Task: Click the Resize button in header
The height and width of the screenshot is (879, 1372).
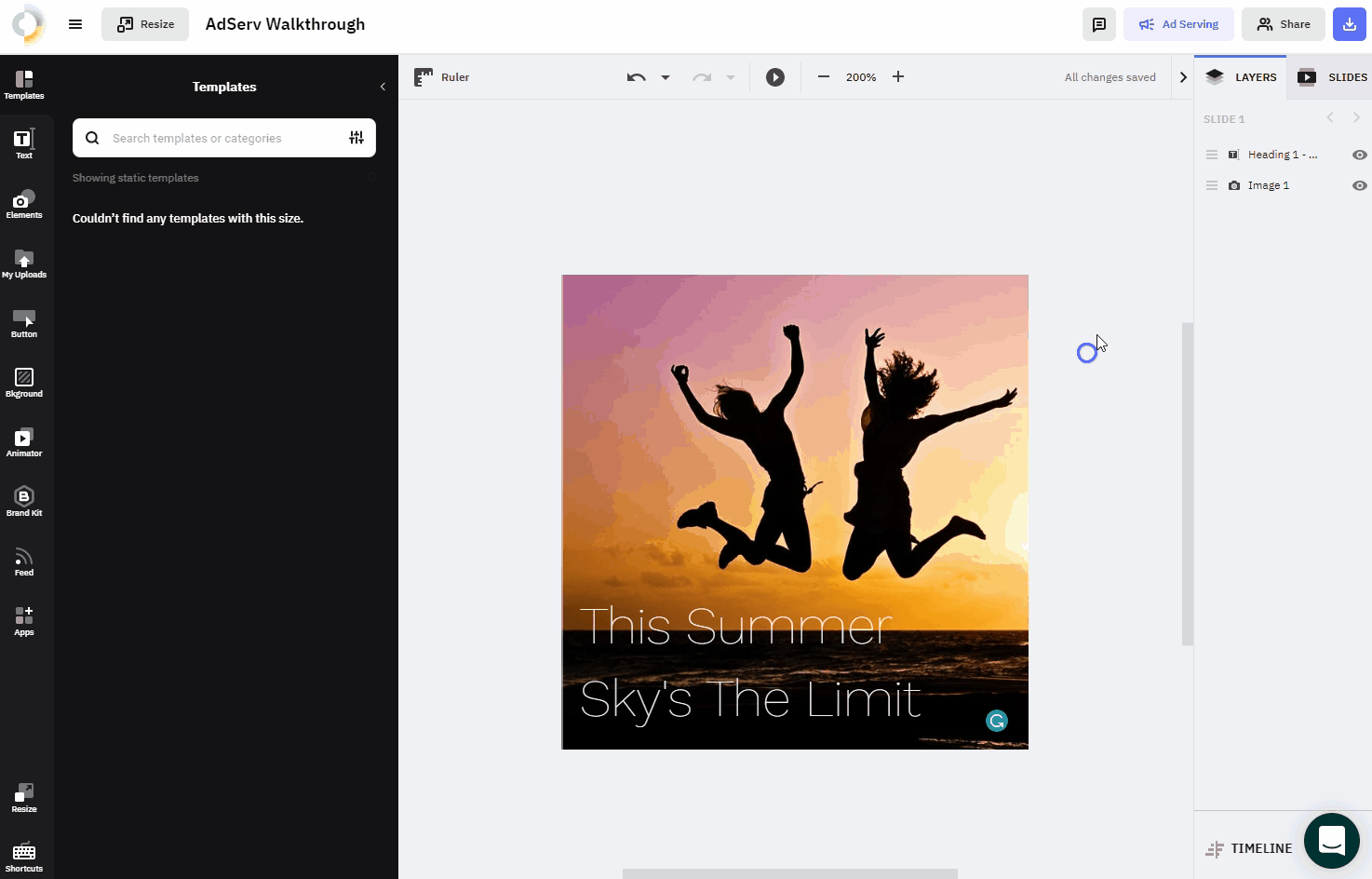Action: pos(145,24)
